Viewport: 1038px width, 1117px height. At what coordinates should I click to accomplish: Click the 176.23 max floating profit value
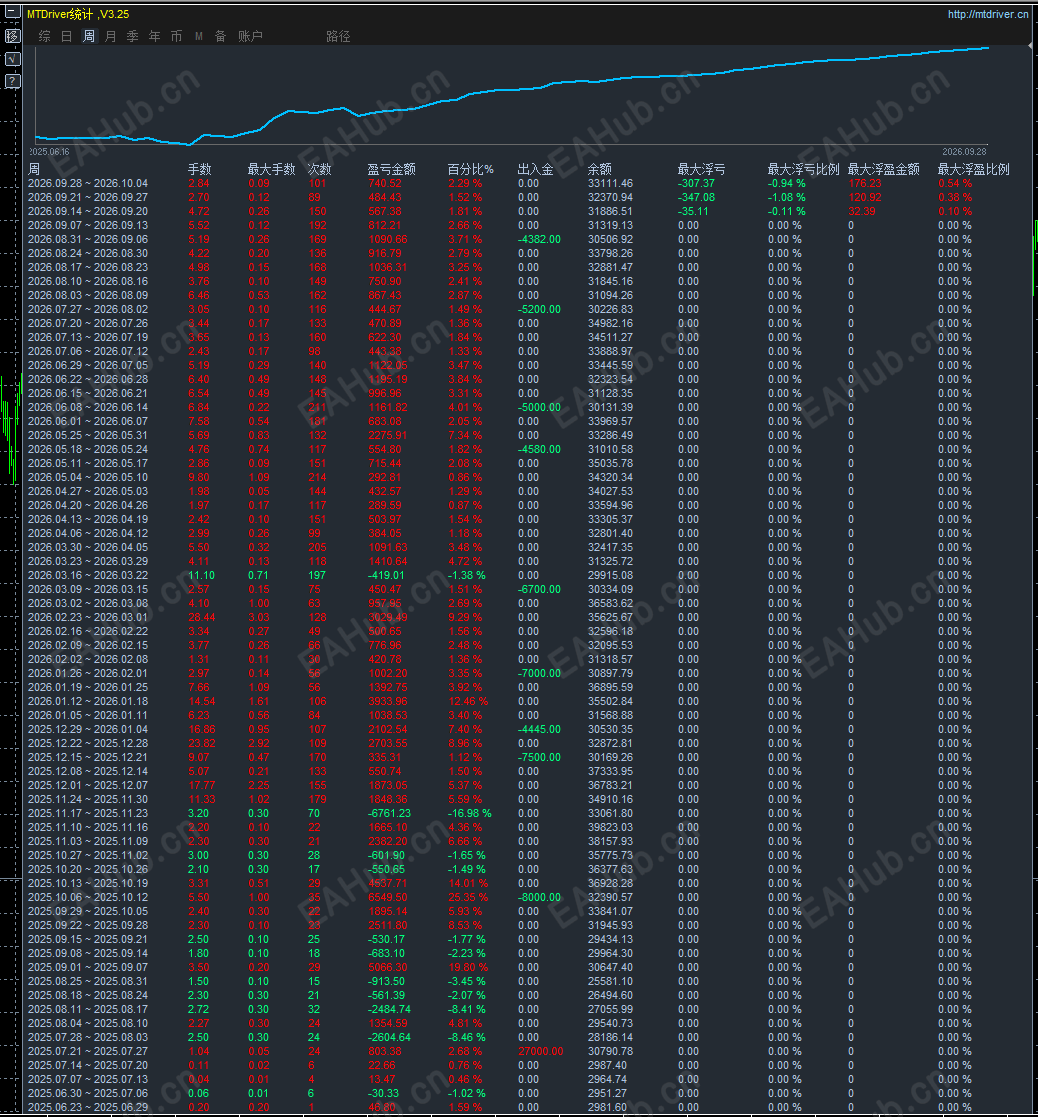pos(865,183)
